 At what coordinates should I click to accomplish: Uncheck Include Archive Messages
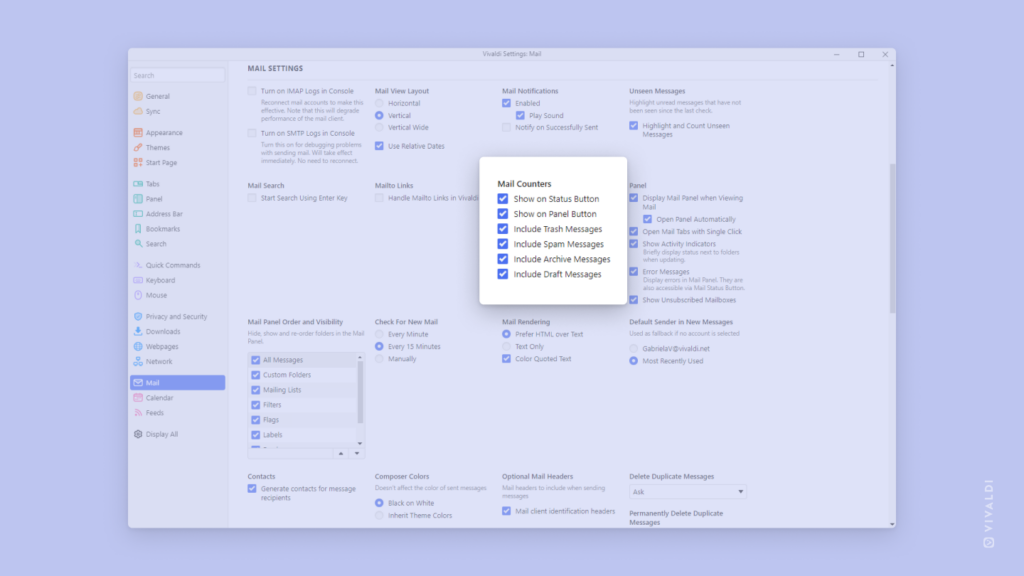click(x=502, y=259)
